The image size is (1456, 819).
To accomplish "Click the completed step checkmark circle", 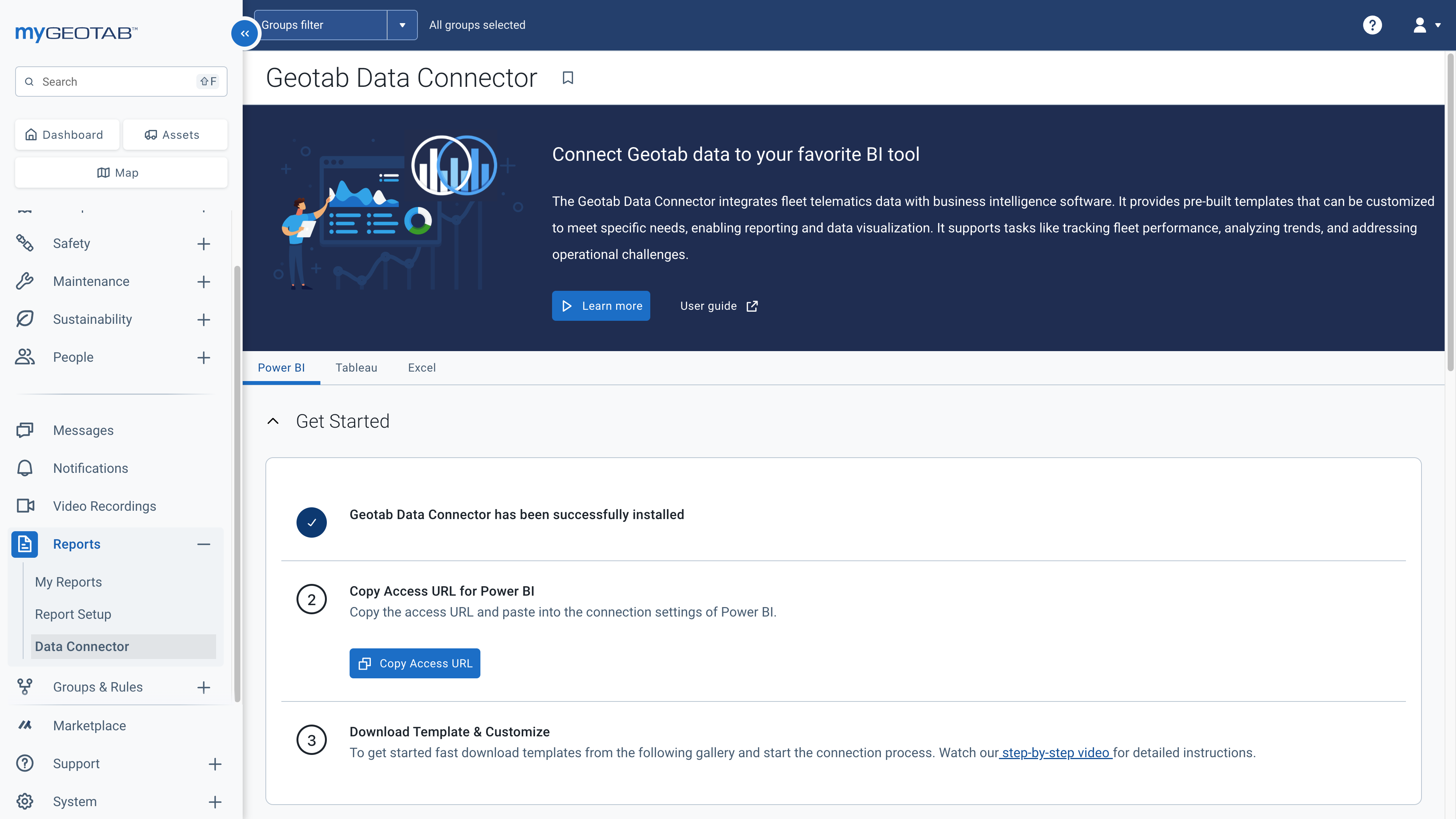I will tap(311, 522).
